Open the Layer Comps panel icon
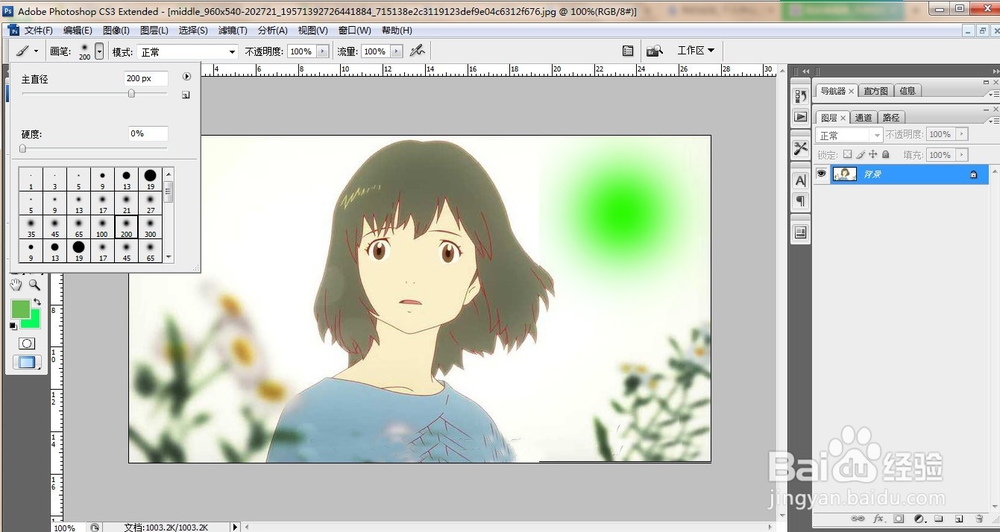The height and width of the screenshot is (532, 1000). click(x=800, y=232)
